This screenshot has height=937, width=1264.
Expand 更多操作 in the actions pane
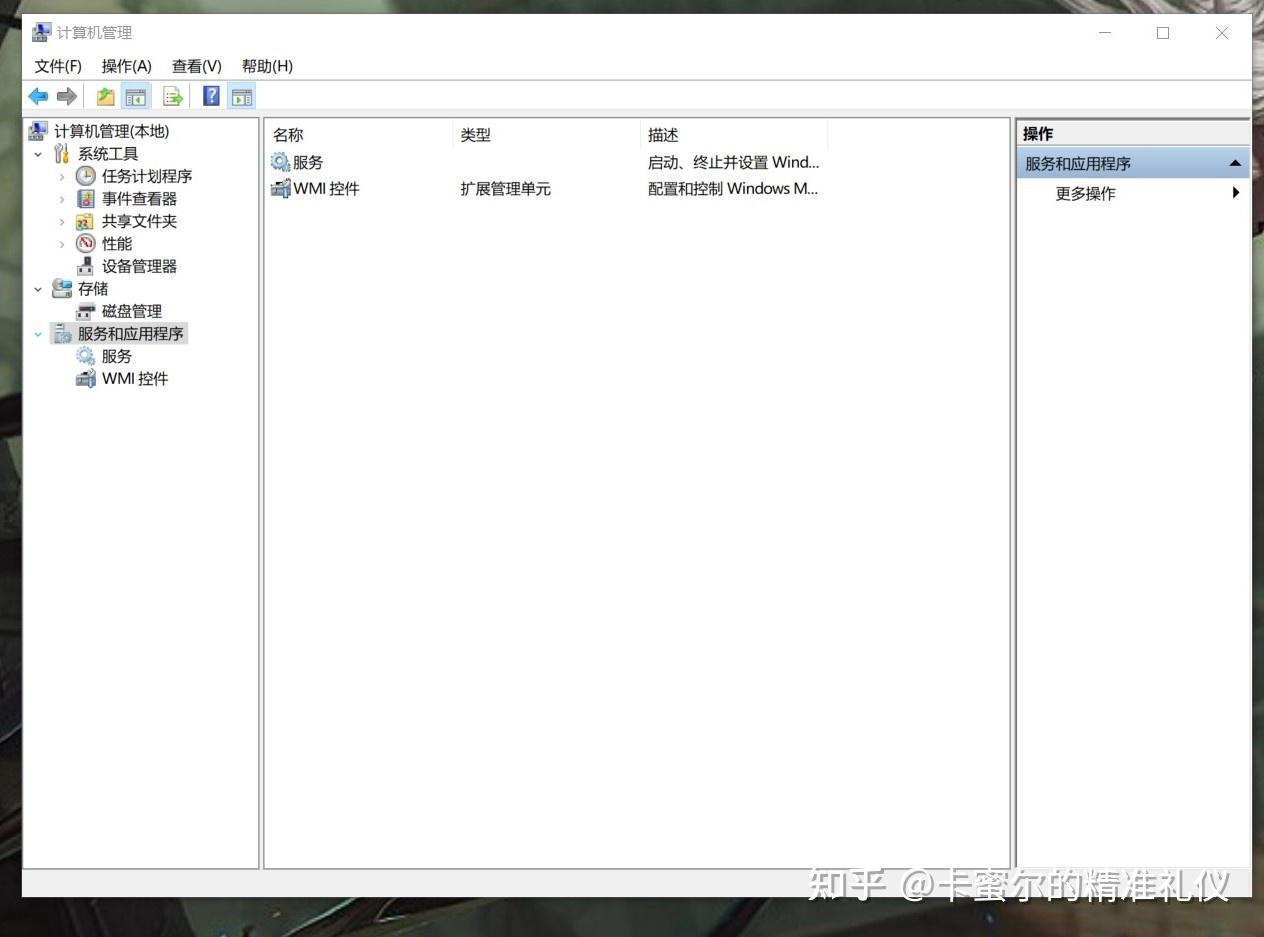(1086, 193)
